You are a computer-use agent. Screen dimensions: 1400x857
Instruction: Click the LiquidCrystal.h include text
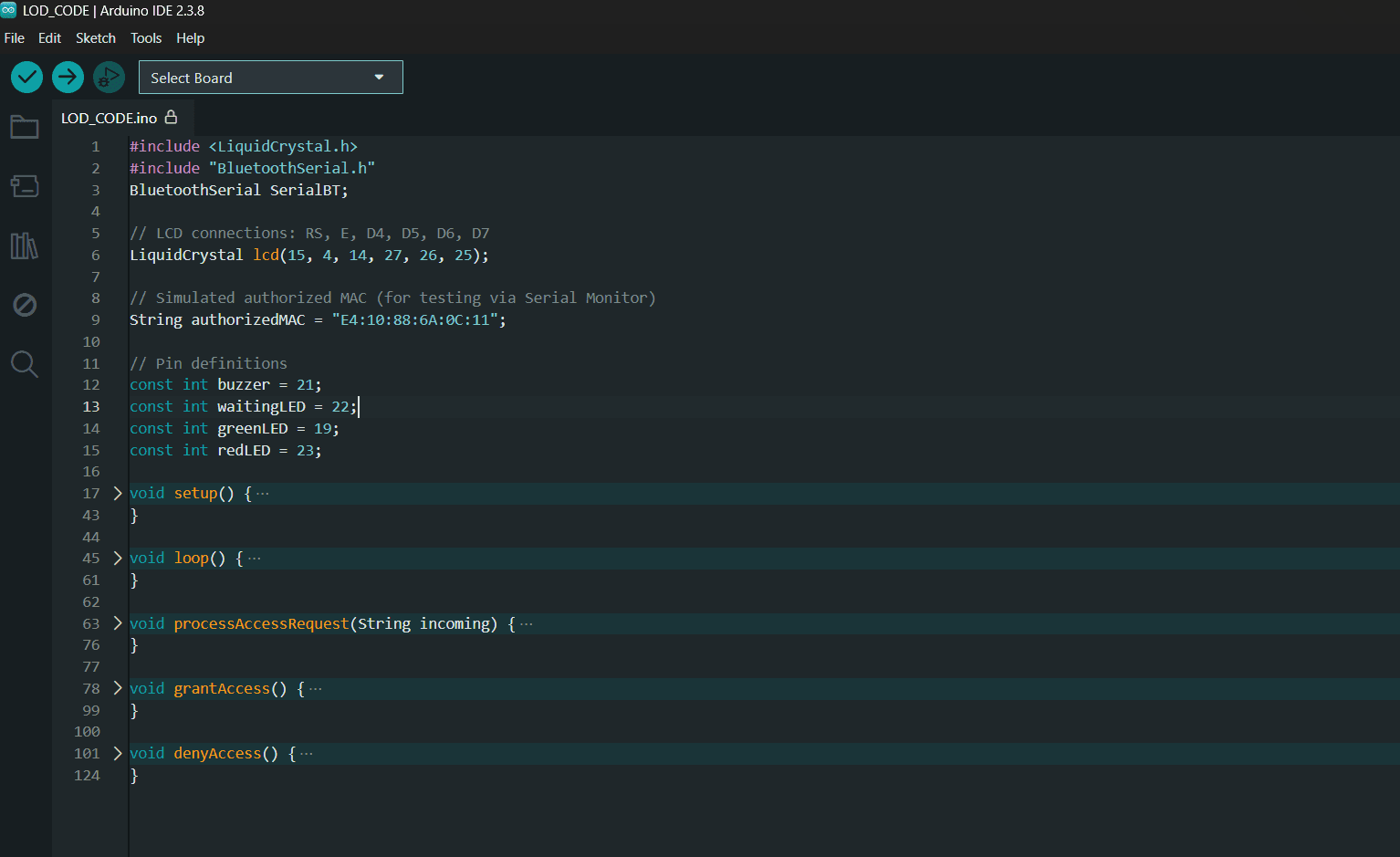point(283,146)
